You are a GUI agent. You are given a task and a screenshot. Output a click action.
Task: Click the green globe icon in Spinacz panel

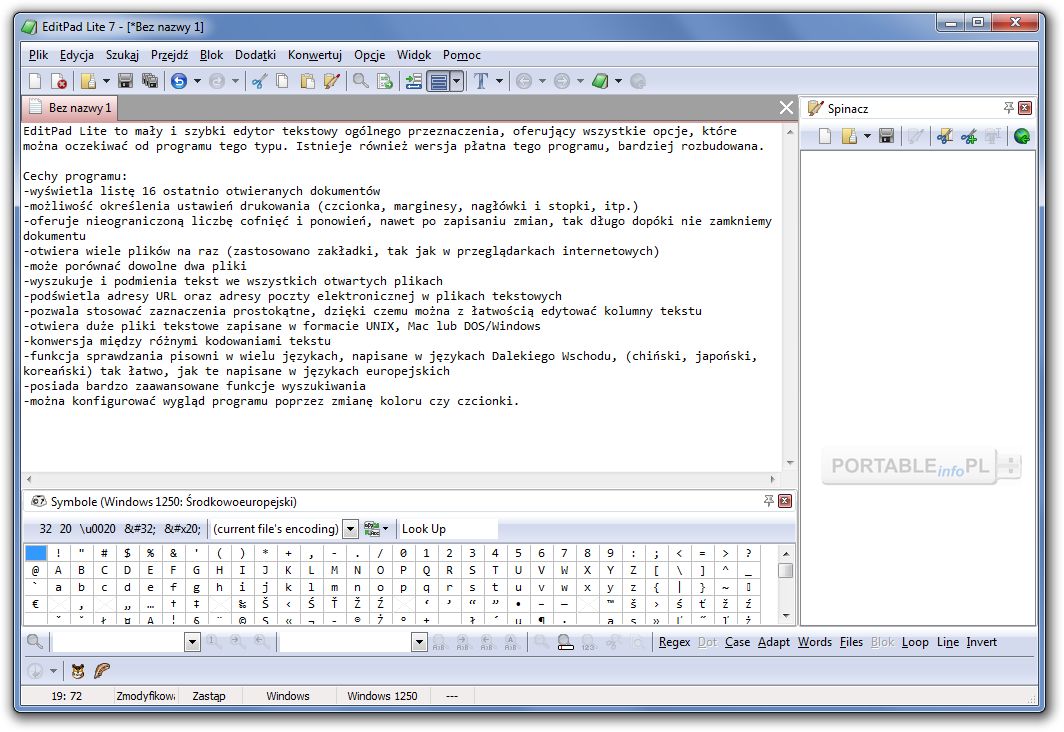pyautogui.click(x=1022, y=136)
